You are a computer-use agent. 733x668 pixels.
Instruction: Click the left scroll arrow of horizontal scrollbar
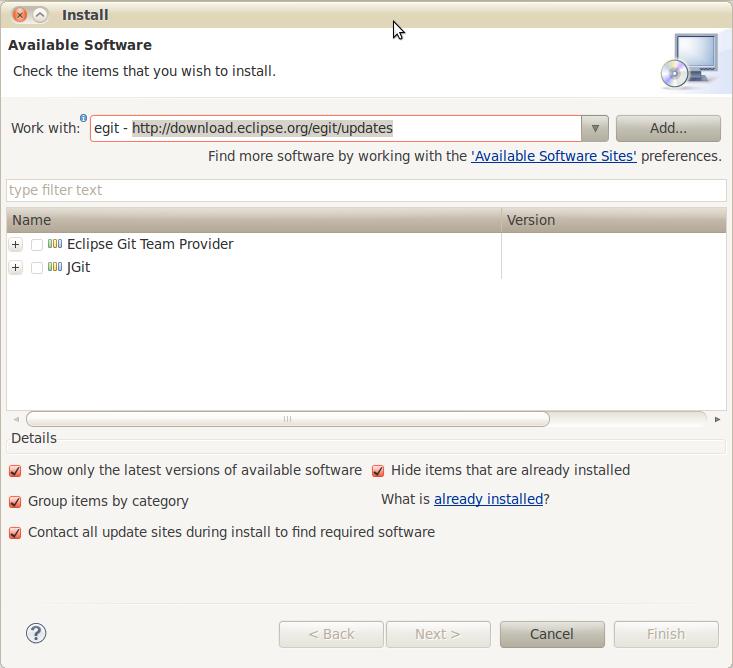(x=16, y=419)
